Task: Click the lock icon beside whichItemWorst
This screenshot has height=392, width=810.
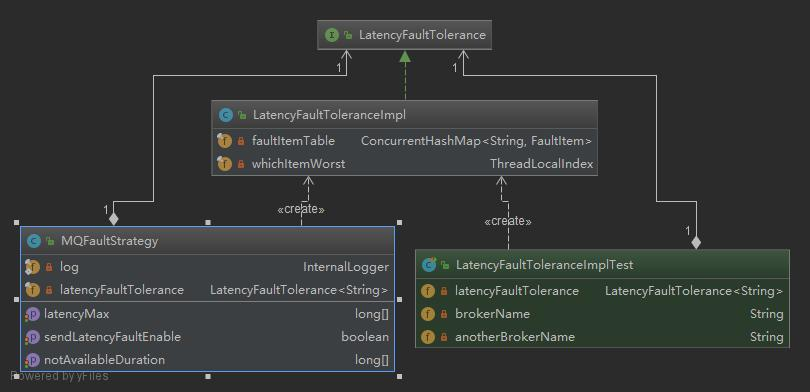Action: click(241, 164)
